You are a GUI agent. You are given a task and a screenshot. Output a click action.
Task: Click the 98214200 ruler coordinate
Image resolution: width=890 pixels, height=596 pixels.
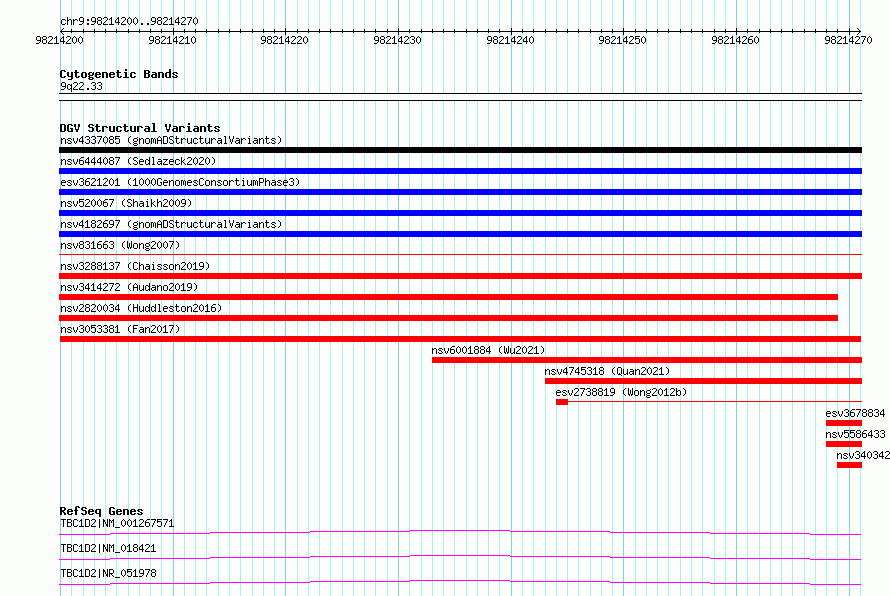point(59,40)
